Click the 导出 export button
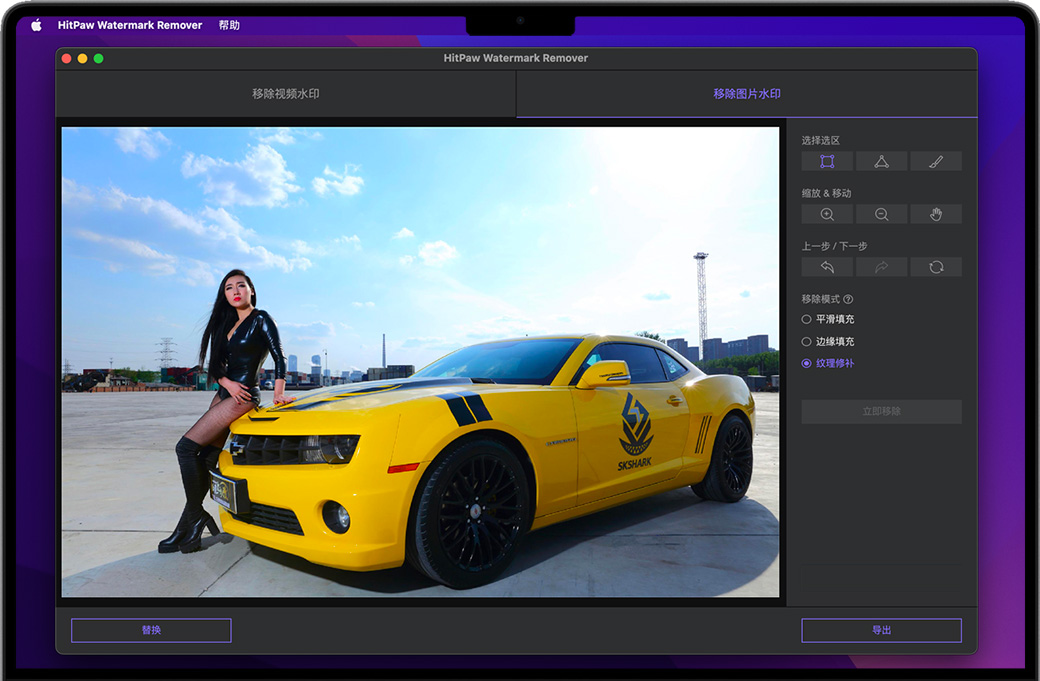 (881, 630)
